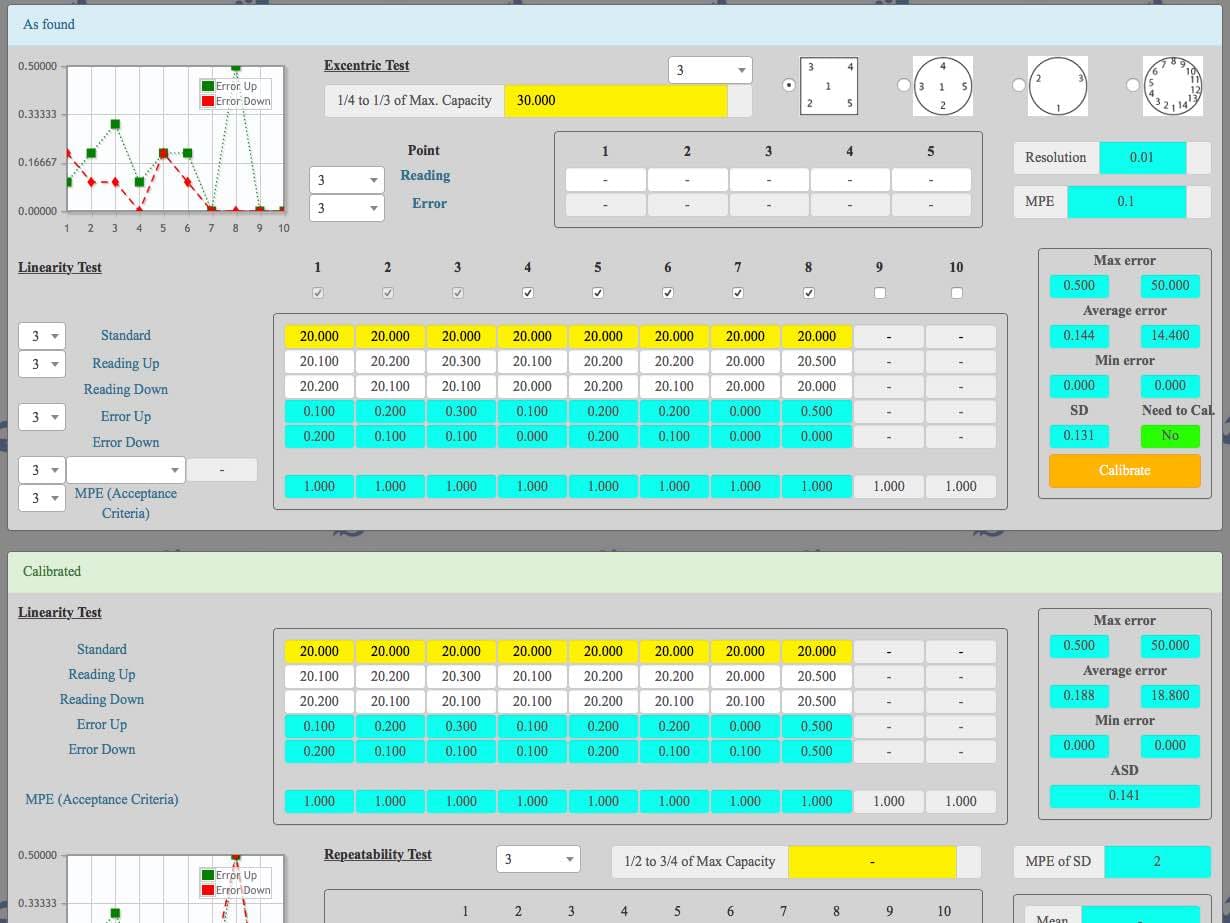The image size is (1230, 923).
Task: Open the Excentric Test decimals dropdown
Action: tap(710, 70)
